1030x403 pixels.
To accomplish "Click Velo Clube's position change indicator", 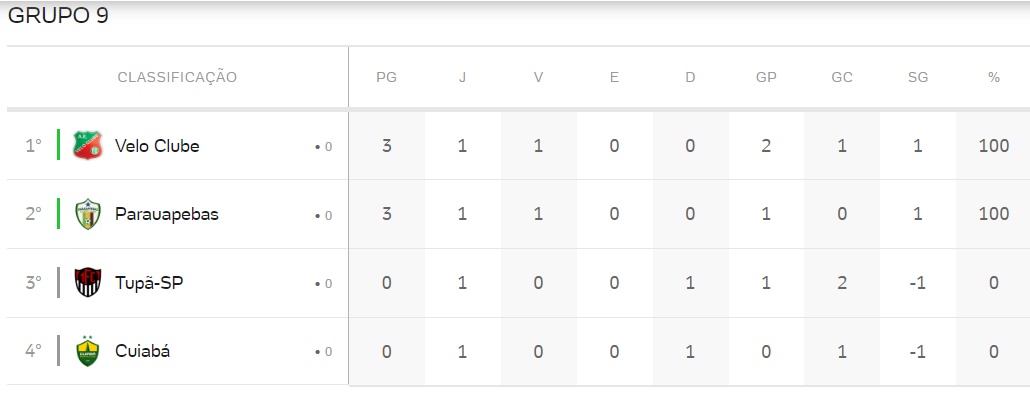I will pos(323,147).
